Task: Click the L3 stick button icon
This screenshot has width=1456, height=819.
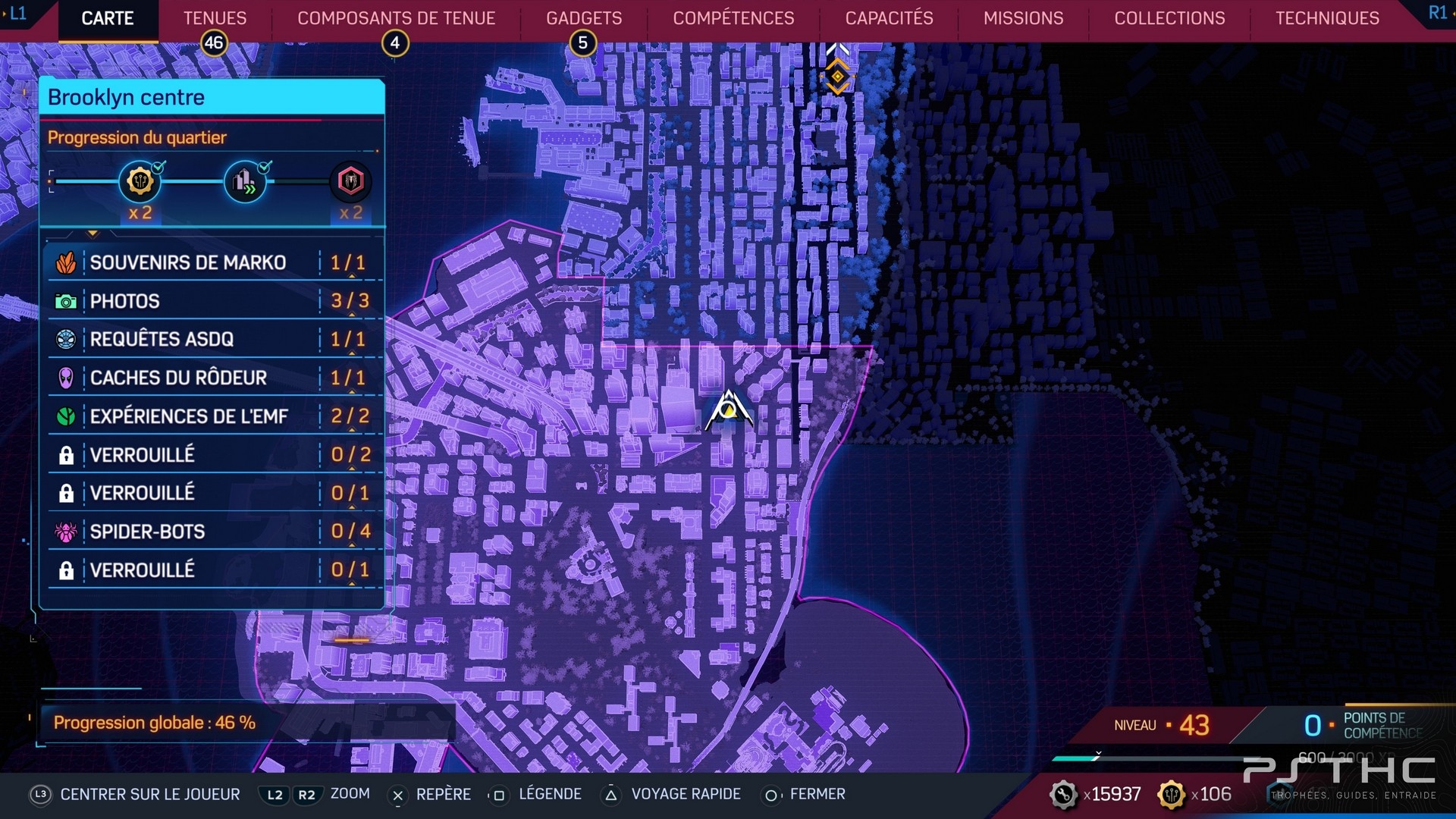Action: tap(40, 794)
